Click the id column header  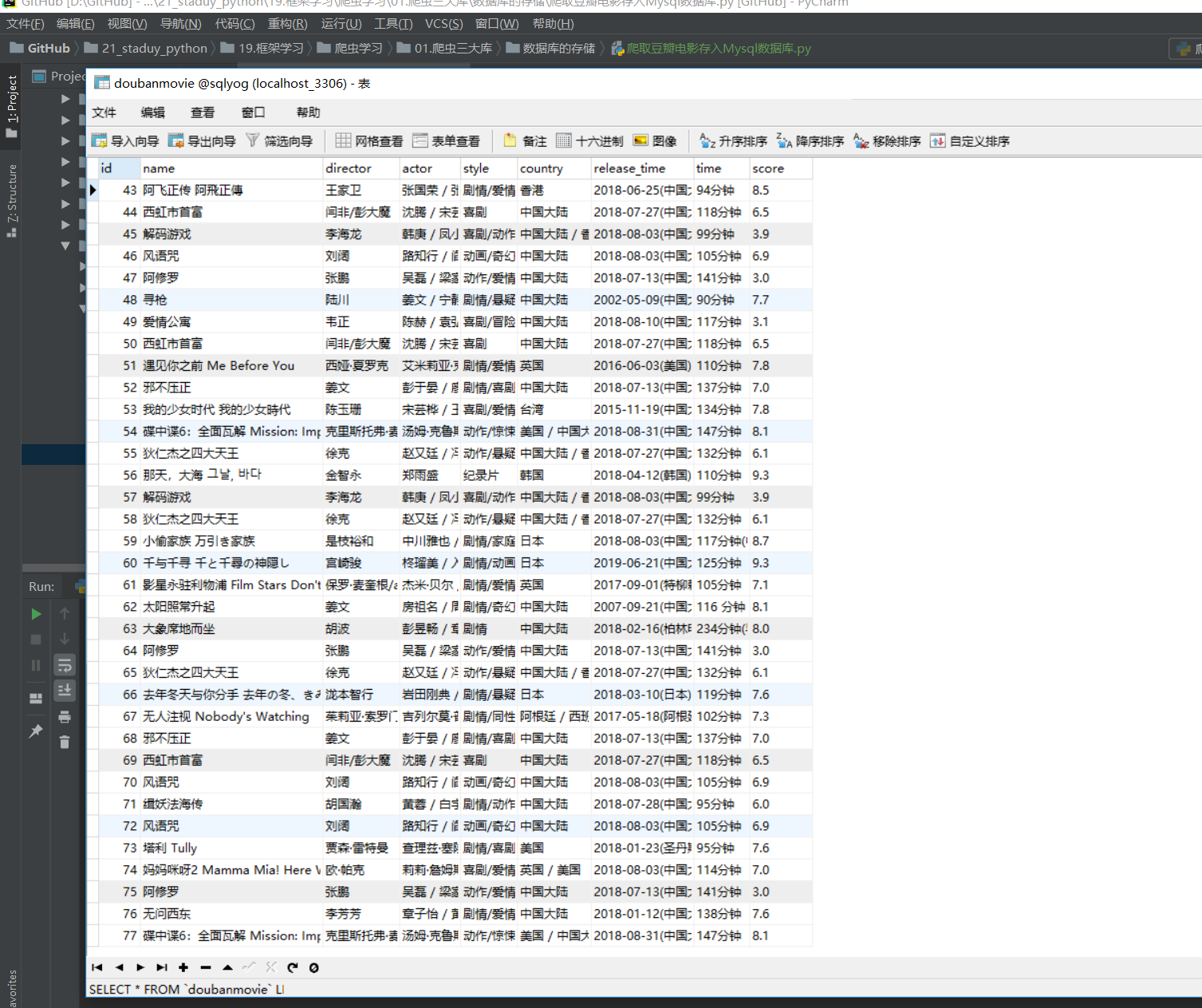coord(120,168)
